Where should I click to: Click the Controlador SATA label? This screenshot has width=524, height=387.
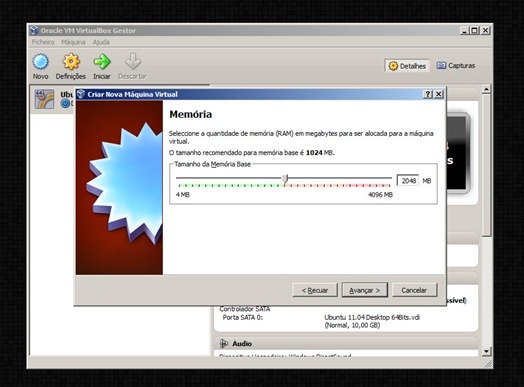point(245,309)
